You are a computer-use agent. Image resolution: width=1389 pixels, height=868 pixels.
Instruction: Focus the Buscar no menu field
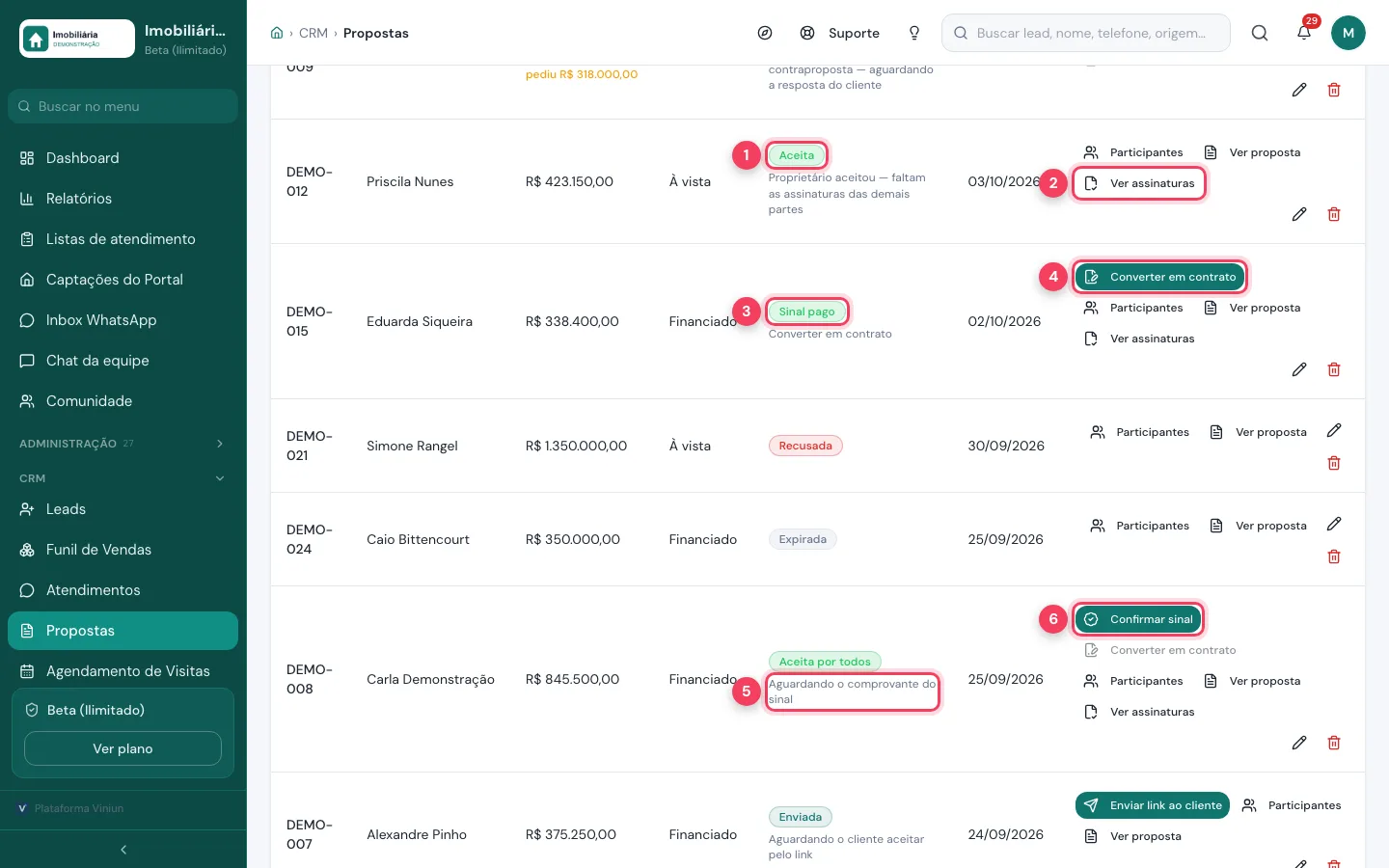point(123,106)
